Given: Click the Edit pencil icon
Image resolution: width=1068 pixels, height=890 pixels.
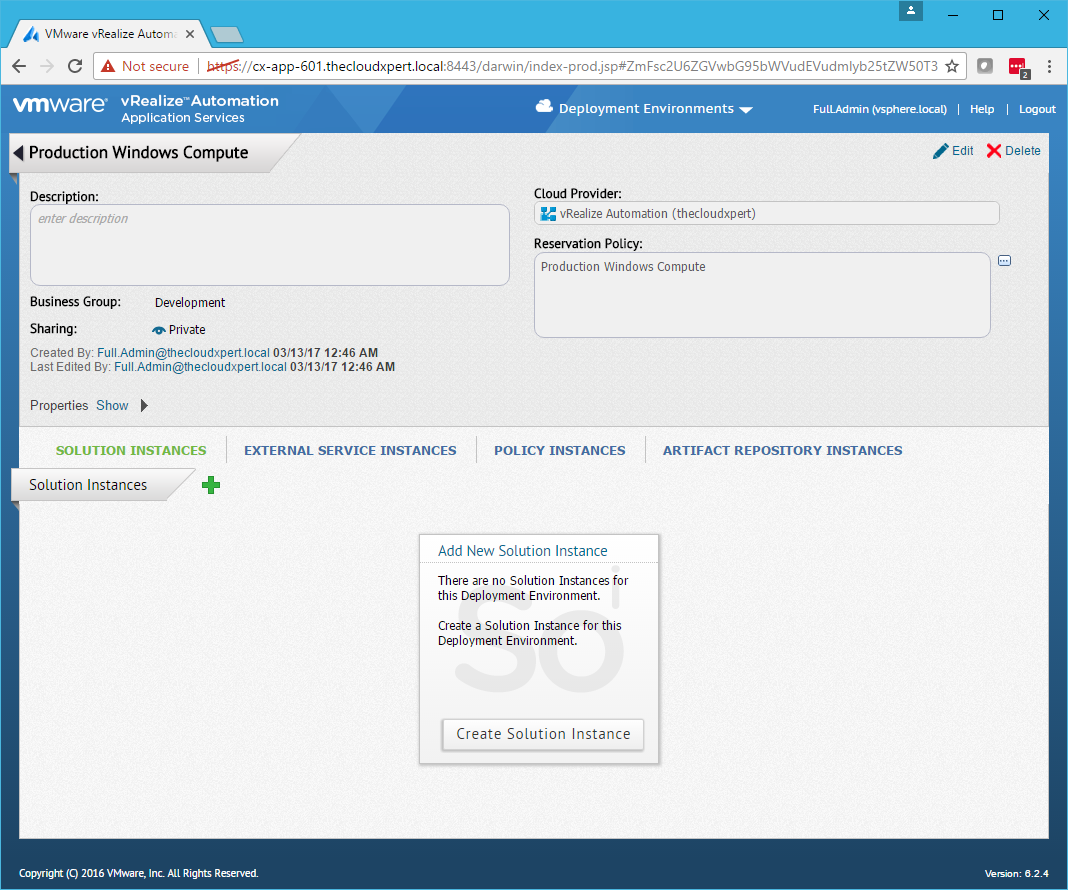Looking at the screenshot, I should point(940,151).
